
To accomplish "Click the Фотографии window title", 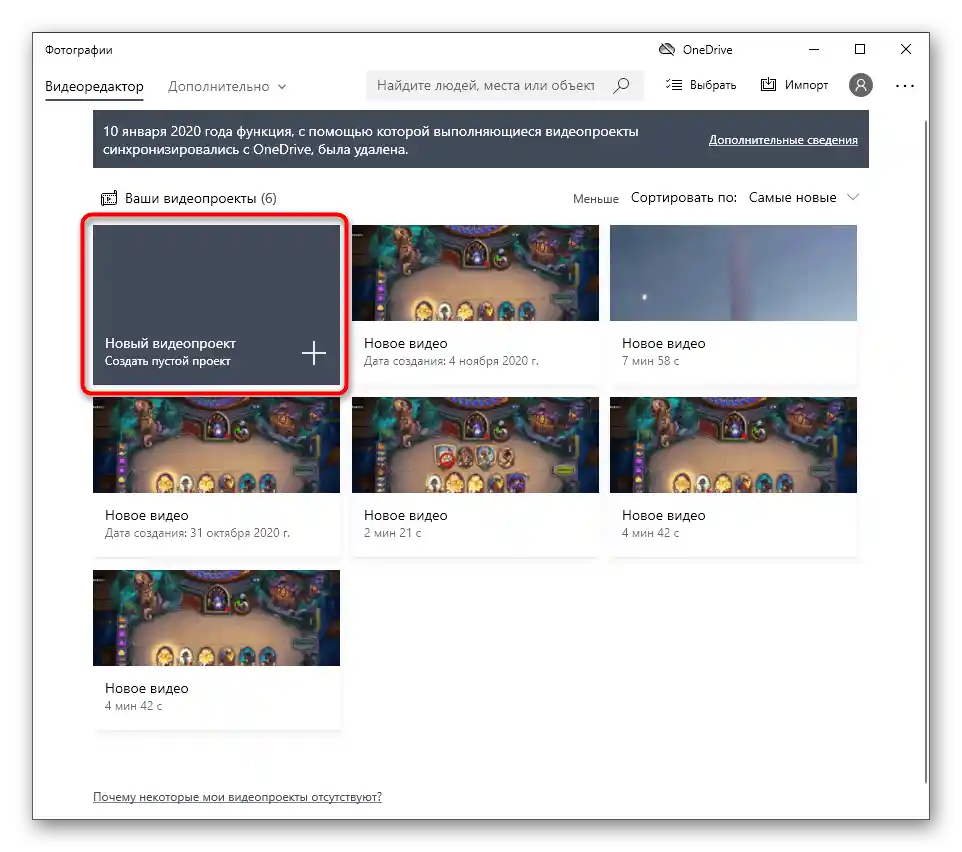I will click(x=79, y=50).
